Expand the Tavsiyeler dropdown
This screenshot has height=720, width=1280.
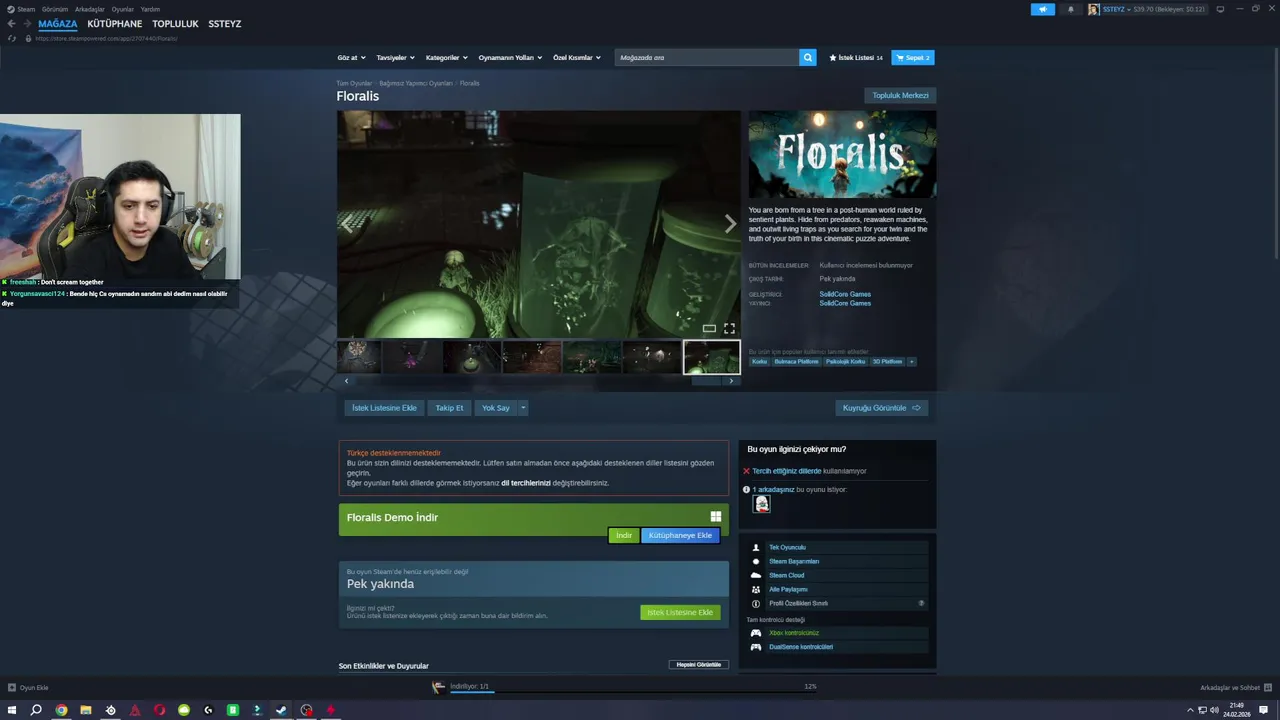tap(395, 58)
